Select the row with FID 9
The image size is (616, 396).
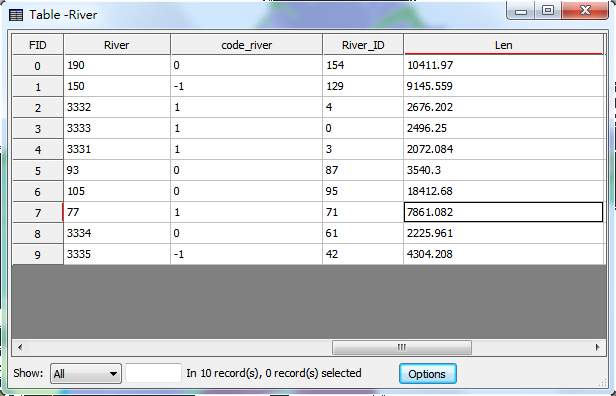(38, 255)
